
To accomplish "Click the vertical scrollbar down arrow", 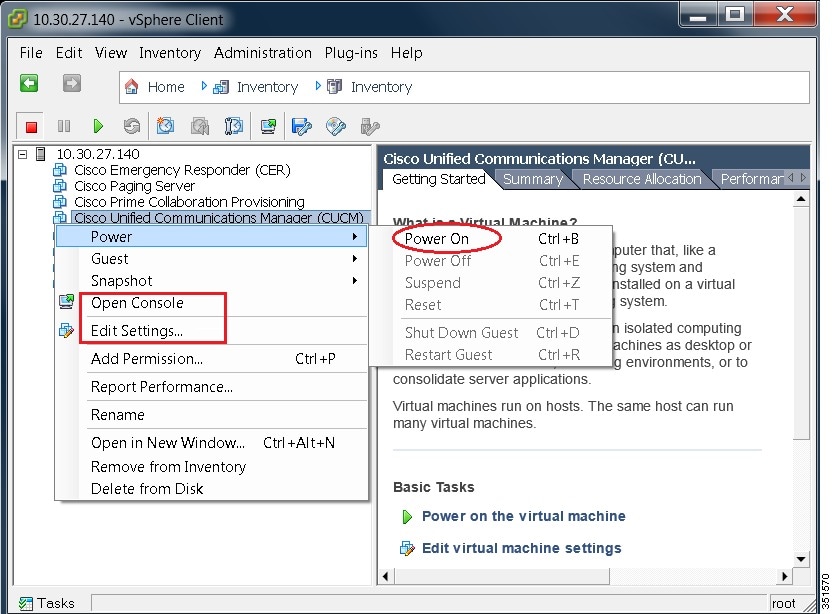I will (801, 559).
